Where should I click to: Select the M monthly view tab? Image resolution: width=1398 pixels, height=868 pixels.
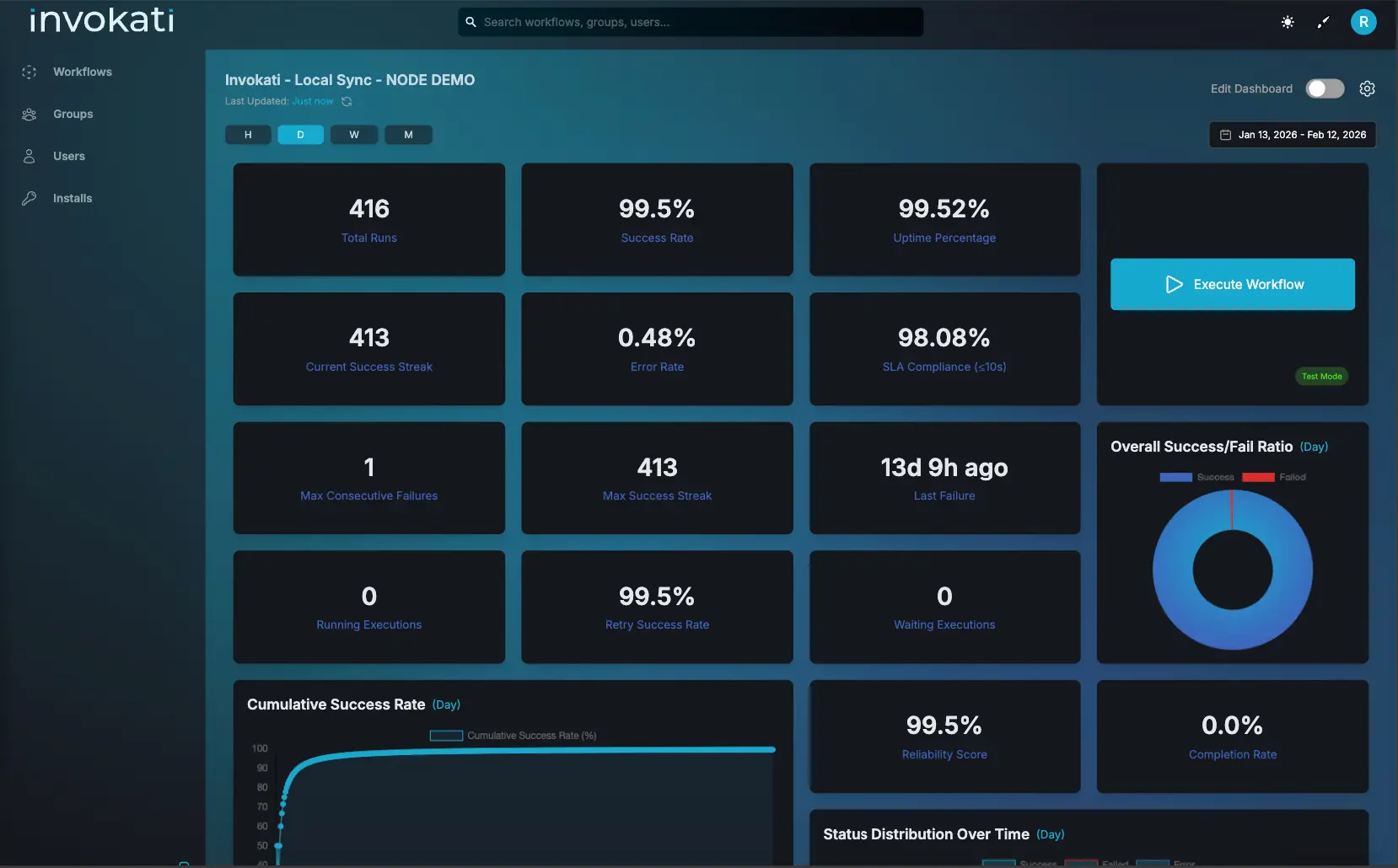(408, 134)
